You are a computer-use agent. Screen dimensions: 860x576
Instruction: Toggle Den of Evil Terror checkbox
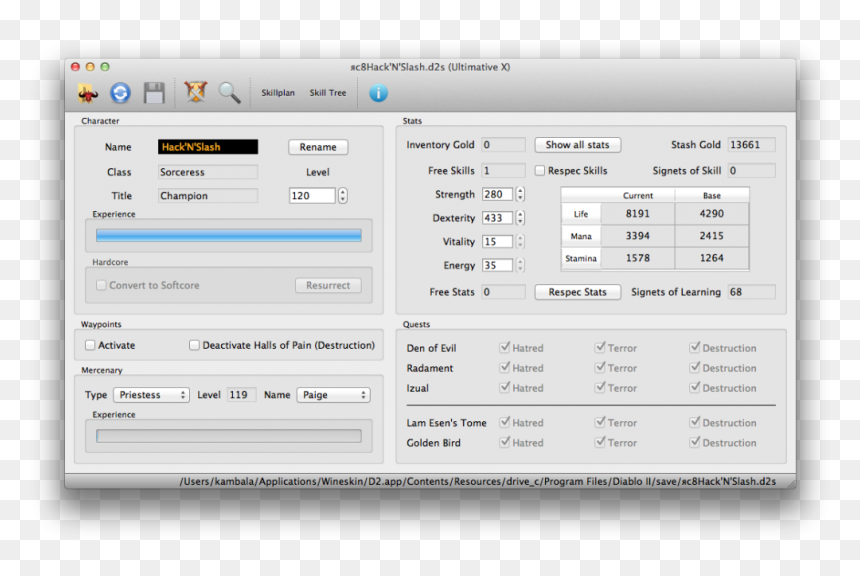pyautogui.click(x=600, y=347)
